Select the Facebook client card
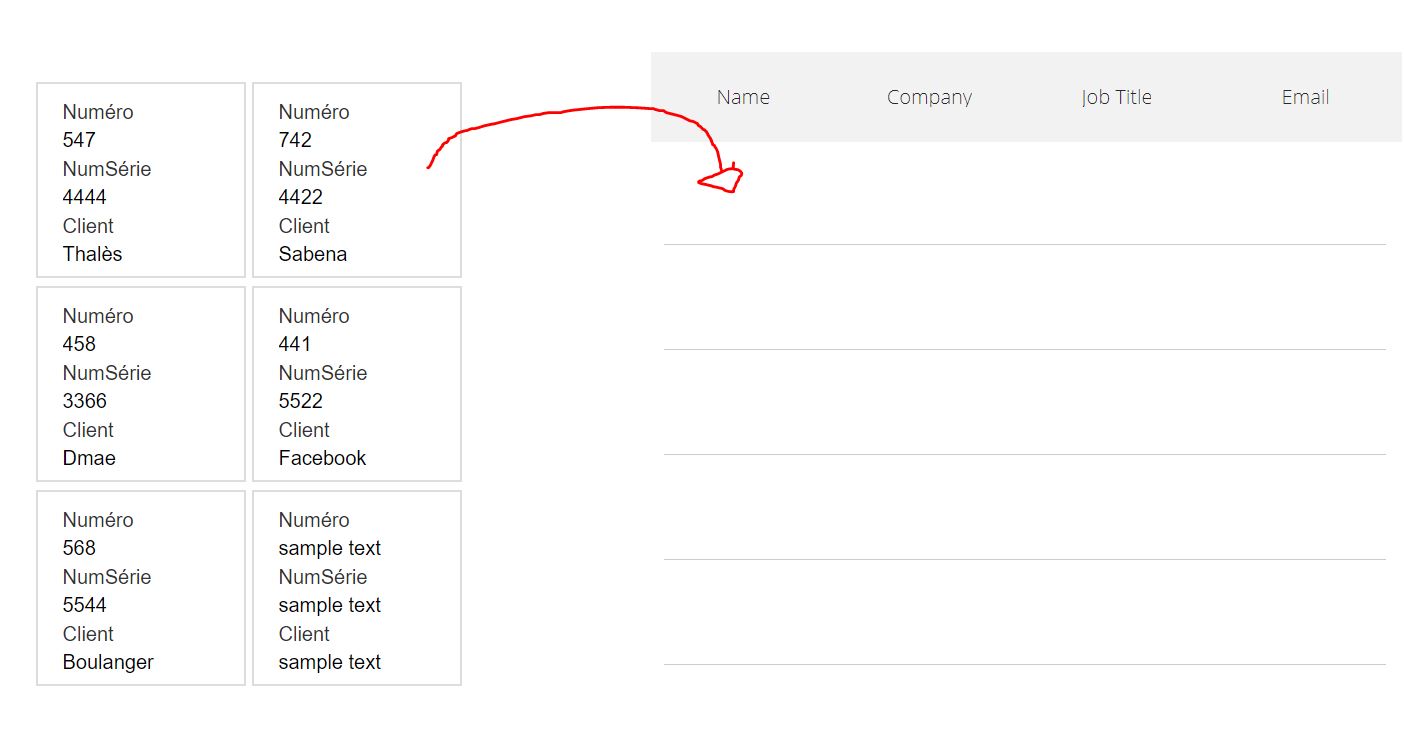This screenshot has height=729, width=1404. tap(357, 384)
